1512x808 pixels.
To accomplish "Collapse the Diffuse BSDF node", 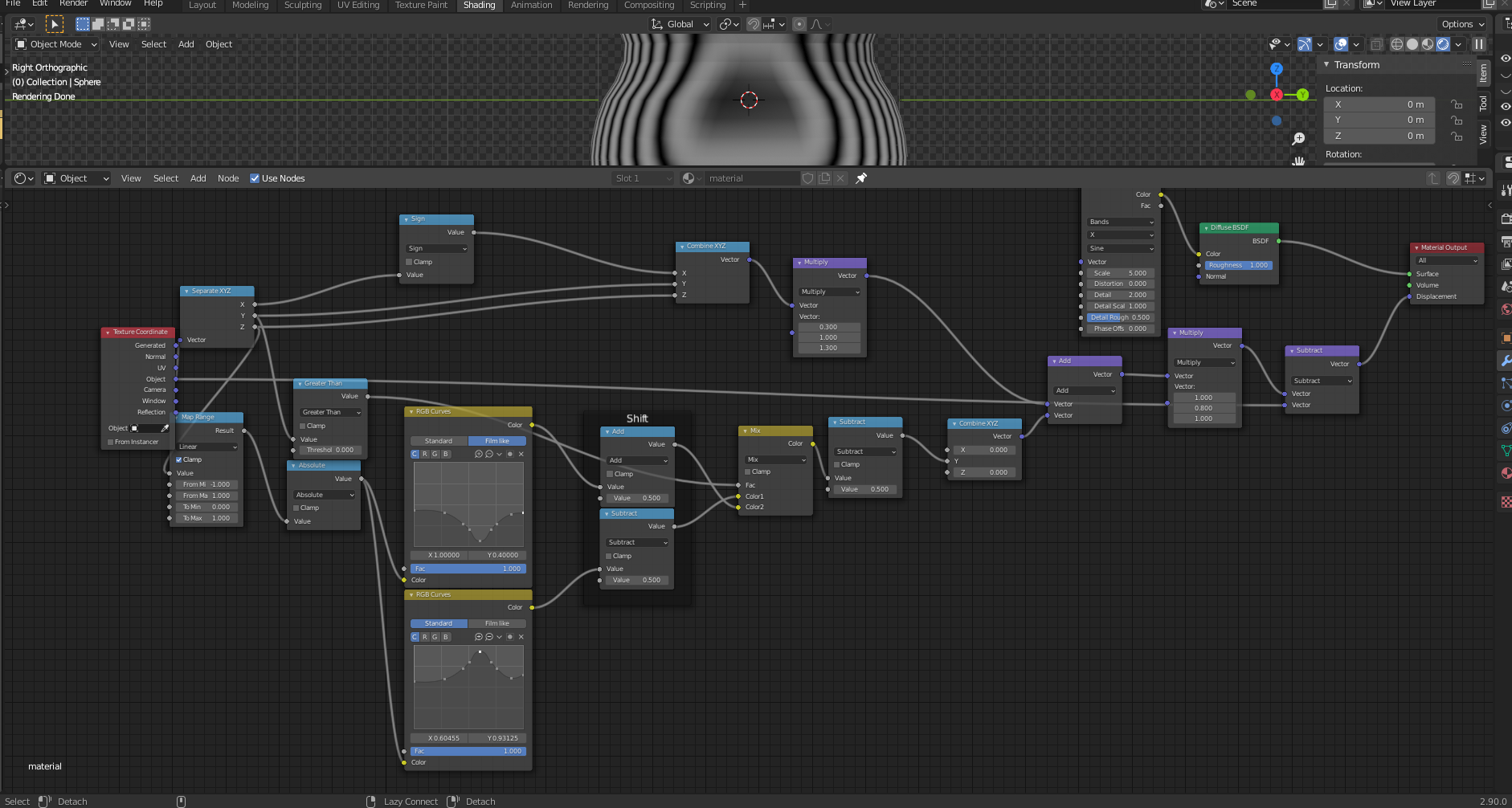I will pos(1206,228).
